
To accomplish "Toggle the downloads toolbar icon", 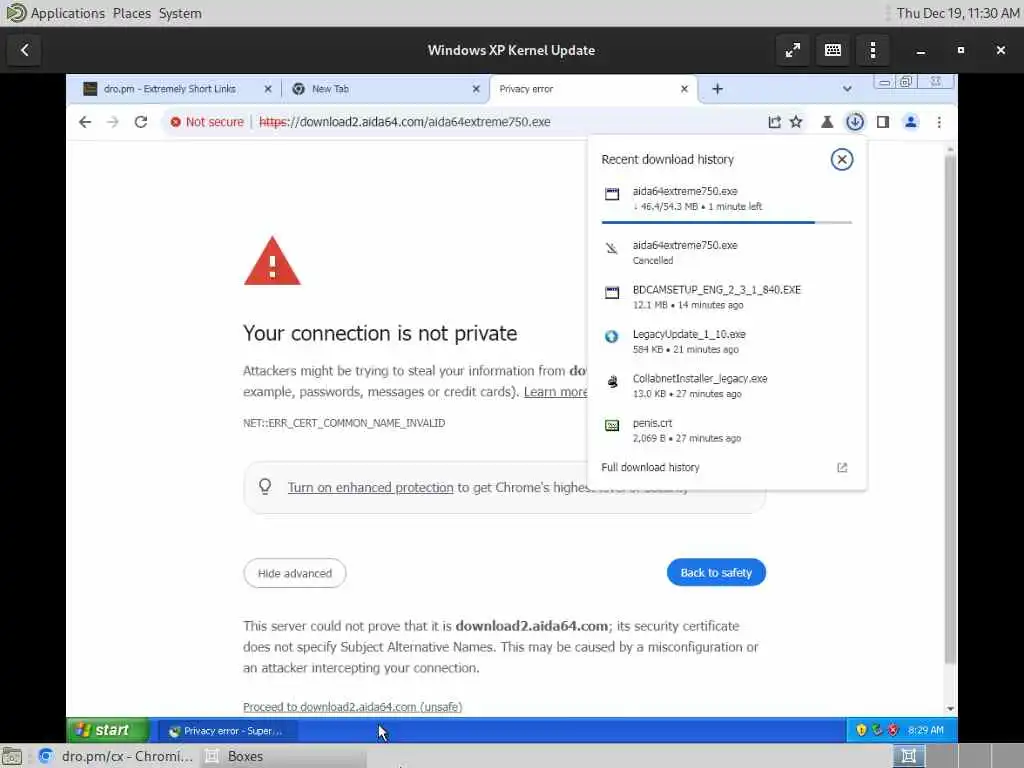I will tap(855, 122).
